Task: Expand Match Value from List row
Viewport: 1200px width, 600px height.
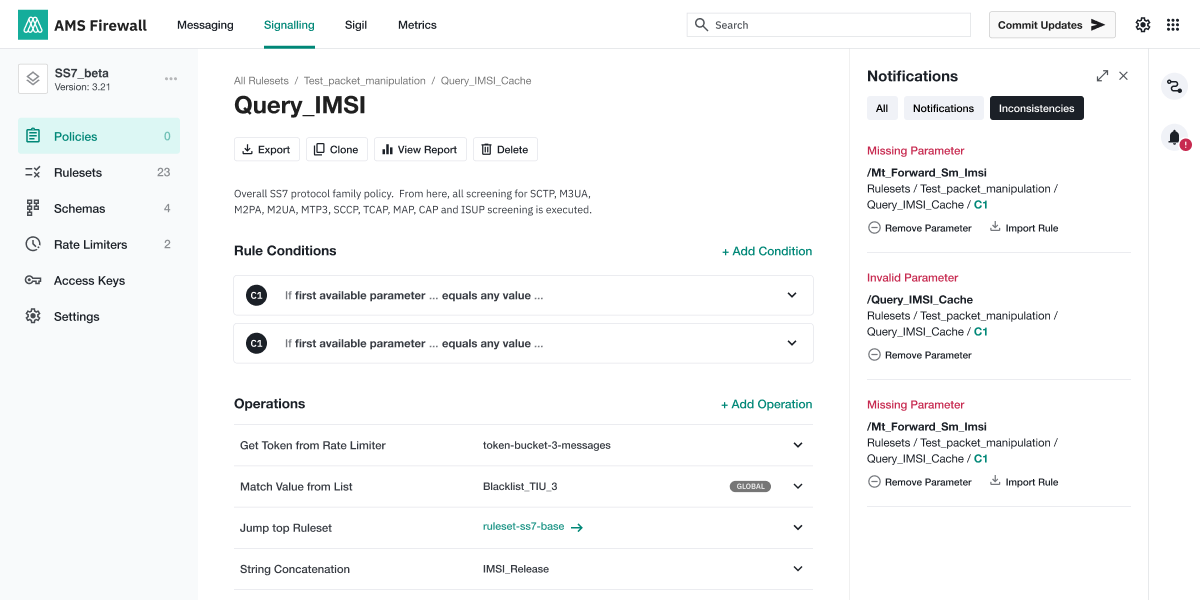Action: (x=798, y=486)
